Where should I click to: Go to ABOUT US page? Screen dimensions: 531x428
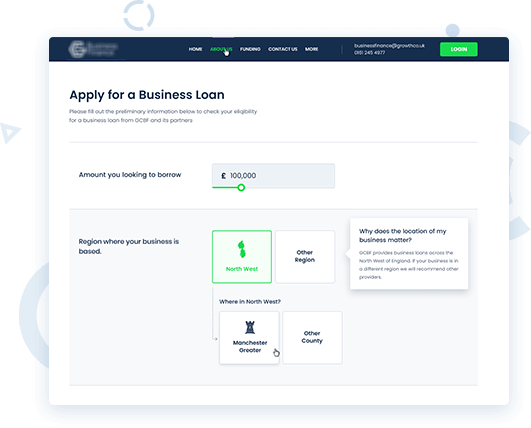[x=221, y=49]
